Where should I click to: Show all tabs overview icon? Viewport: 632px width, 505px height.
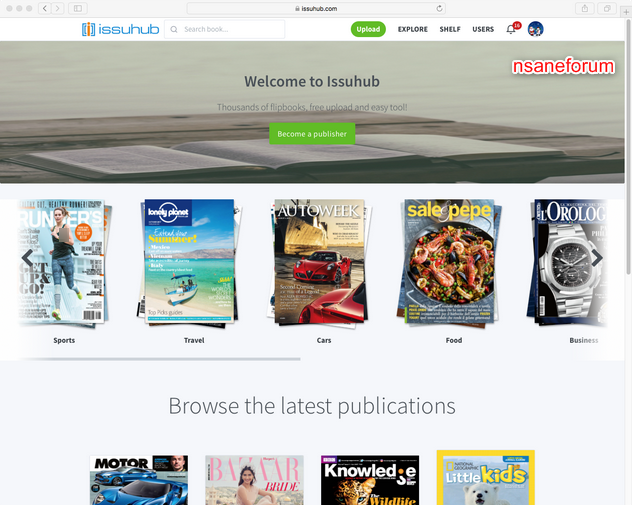[x=607, y=8]
